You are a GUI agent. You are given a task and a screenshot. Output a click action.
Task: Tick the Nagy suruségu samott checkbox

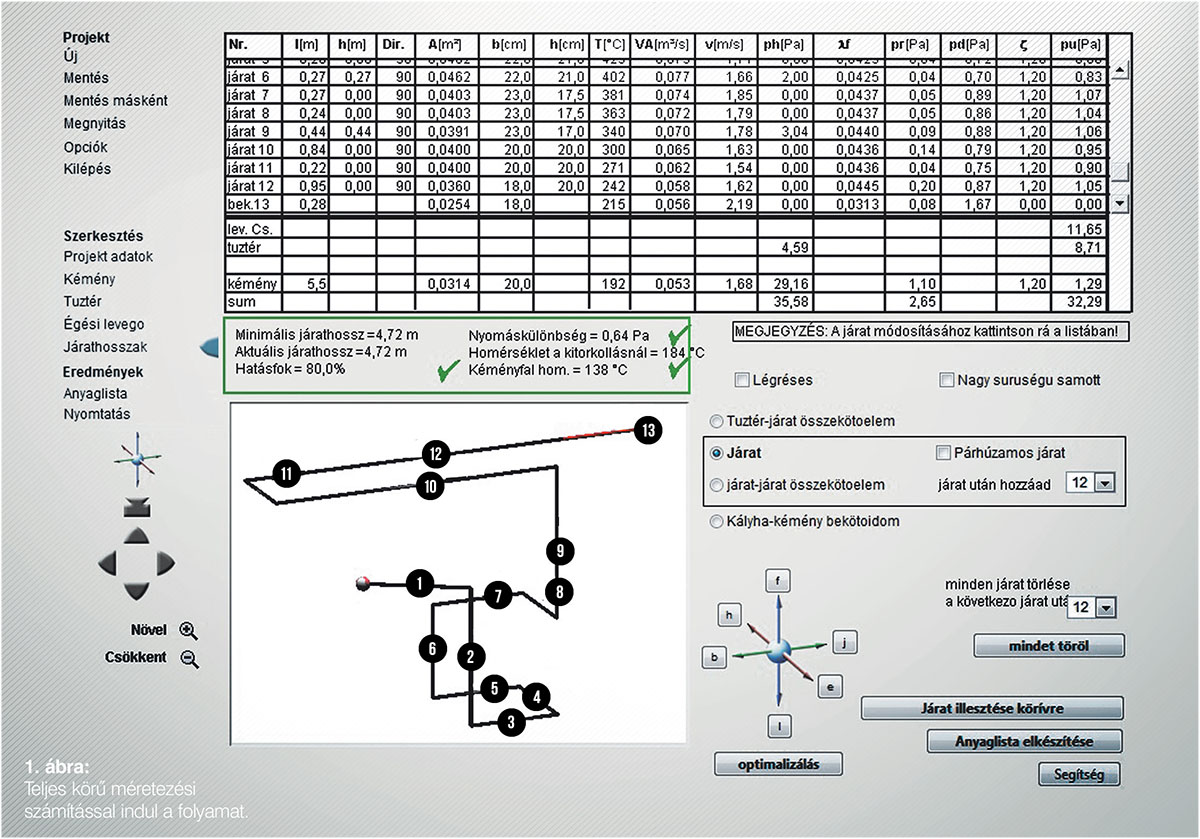click(x=946, y=380)
